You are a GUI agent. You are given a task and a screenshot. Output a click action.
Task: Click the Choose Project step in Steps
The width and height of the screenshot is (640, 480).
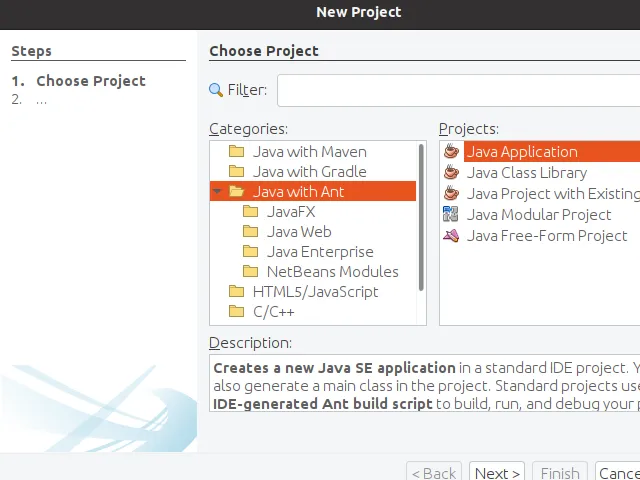91,81
